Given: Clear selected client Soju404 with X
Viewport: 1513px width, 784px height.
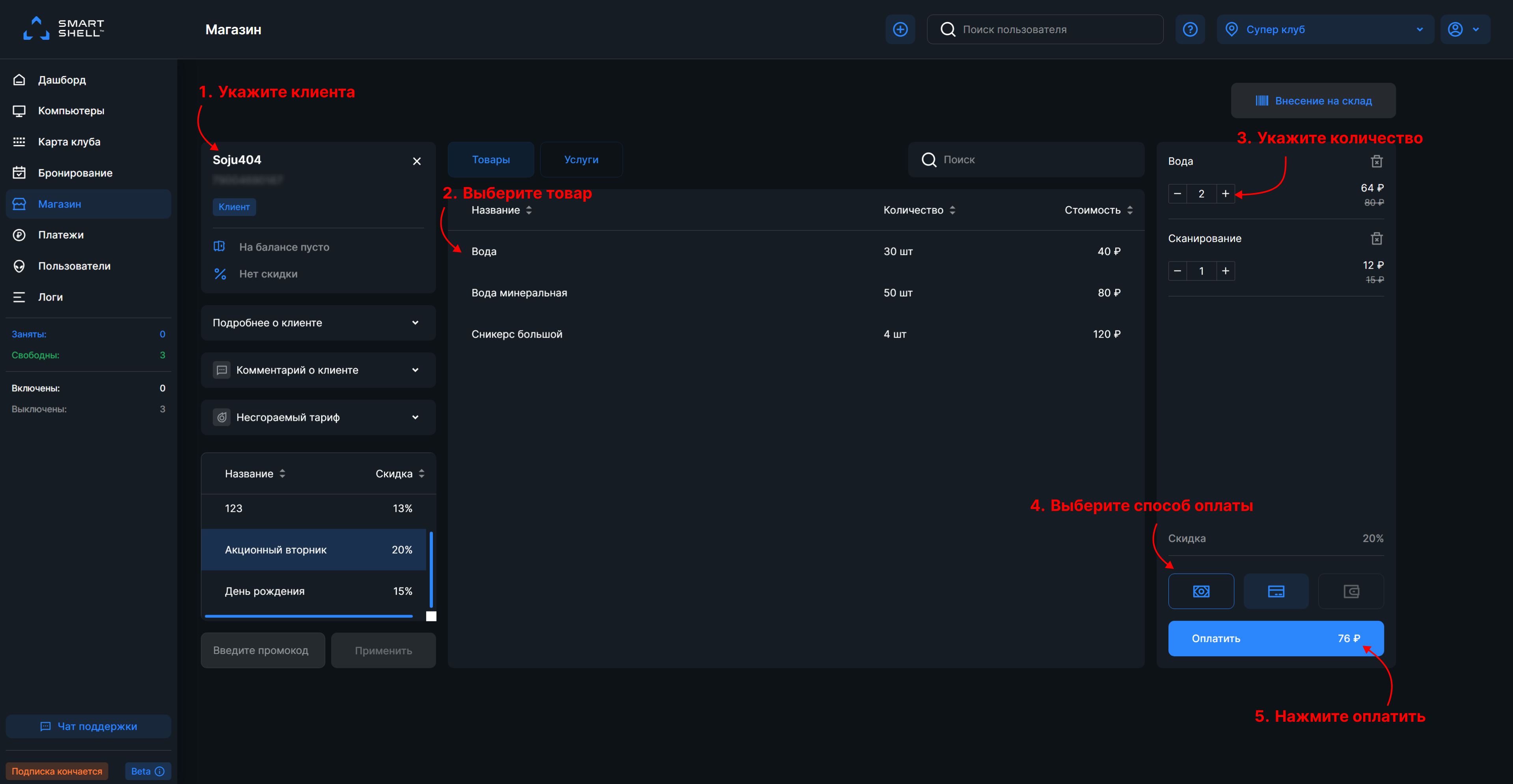Looking at the screenshot, I should 416,162.
